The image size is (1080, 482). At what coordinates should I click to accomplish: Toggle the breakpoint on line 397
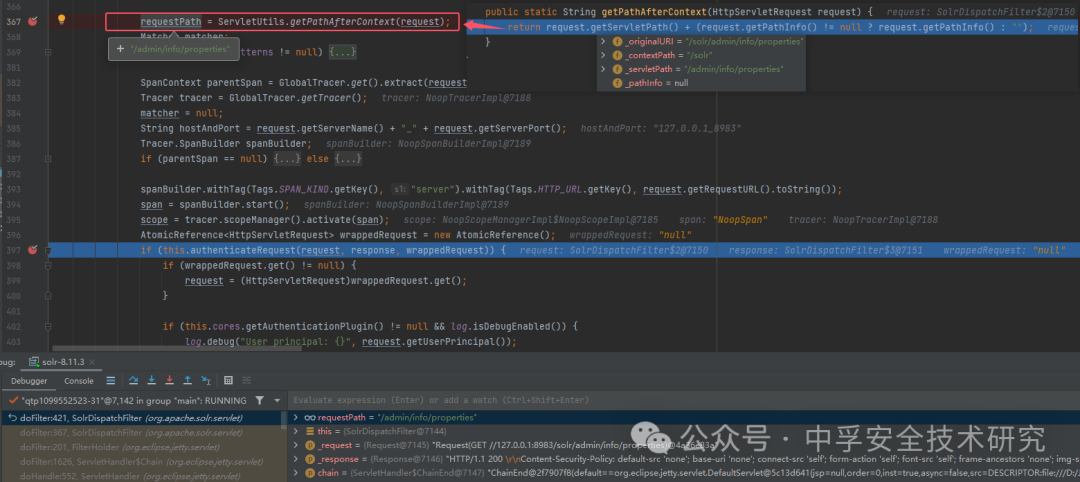(x=32, y=249)
